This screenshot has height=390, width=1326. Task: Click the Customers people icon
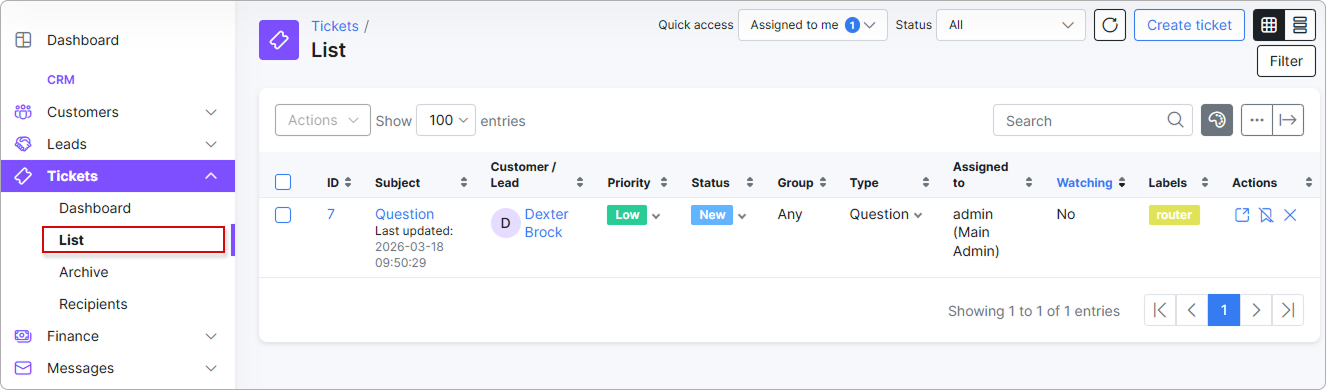click(x=23, y=112)
